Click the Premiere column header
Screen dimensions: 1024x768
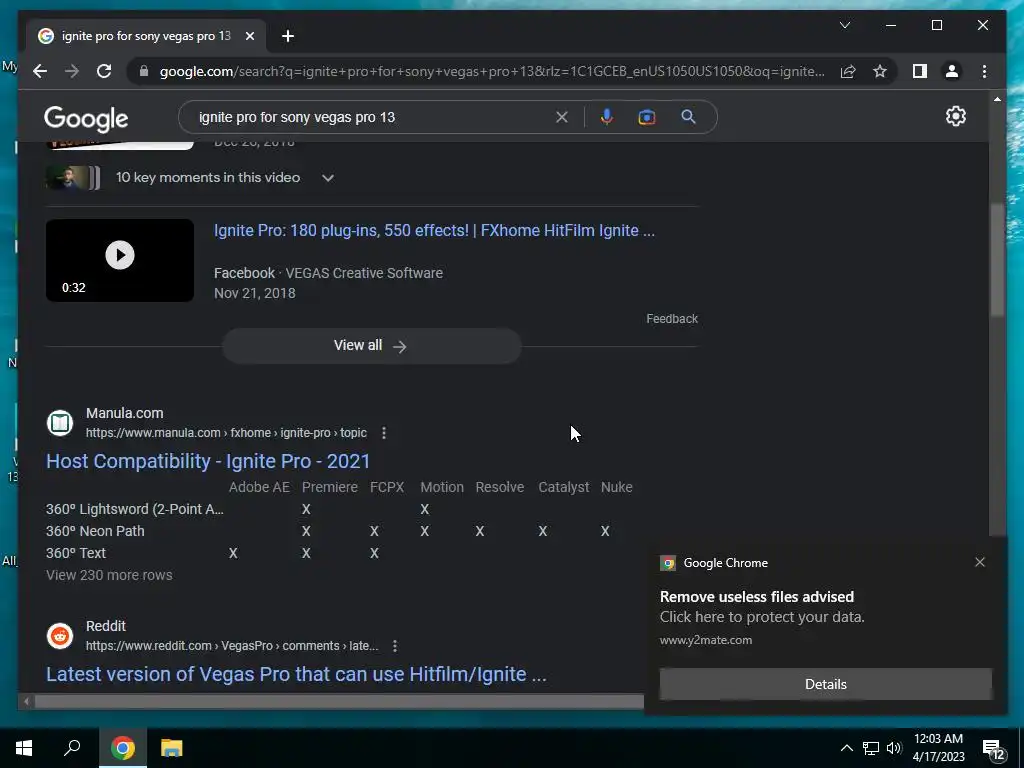[x=330, y=487]
